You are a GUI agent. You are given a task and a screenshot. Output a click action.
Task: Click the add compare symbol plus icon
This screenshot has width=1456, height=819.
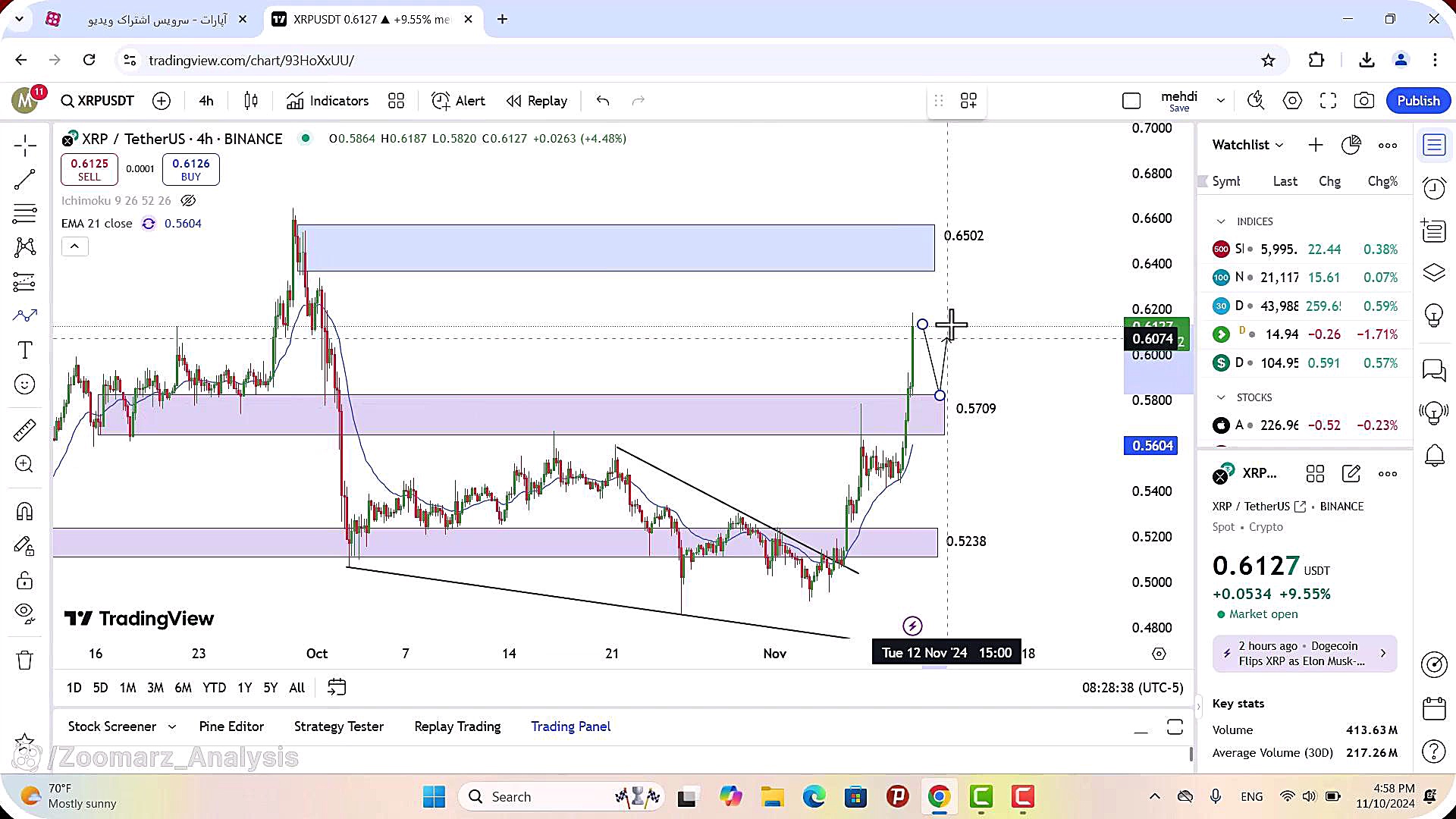162,101
